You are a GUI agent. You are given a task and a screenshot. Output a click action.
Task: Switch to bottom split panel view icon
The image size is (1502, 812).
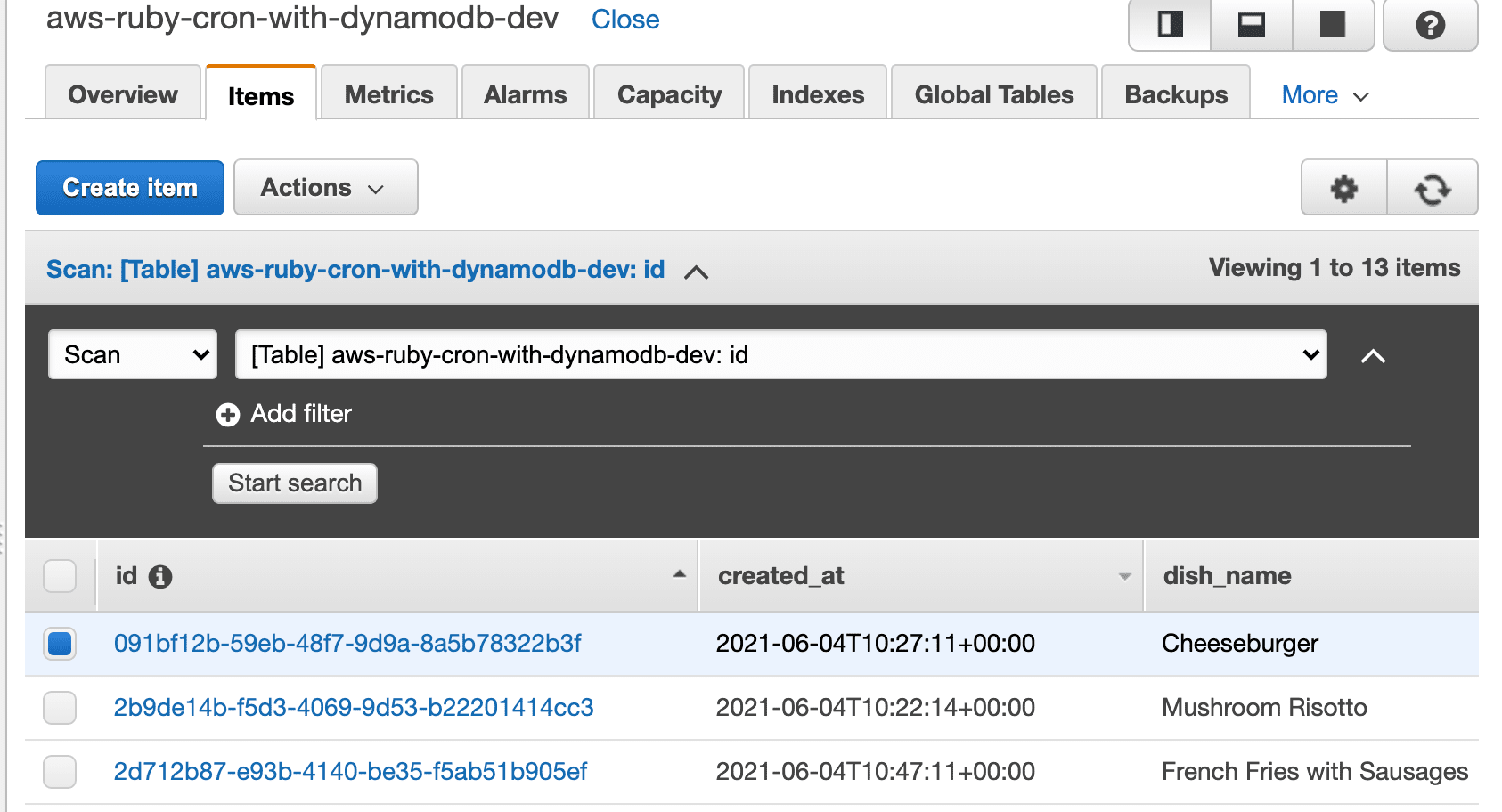pos(1252,25)
